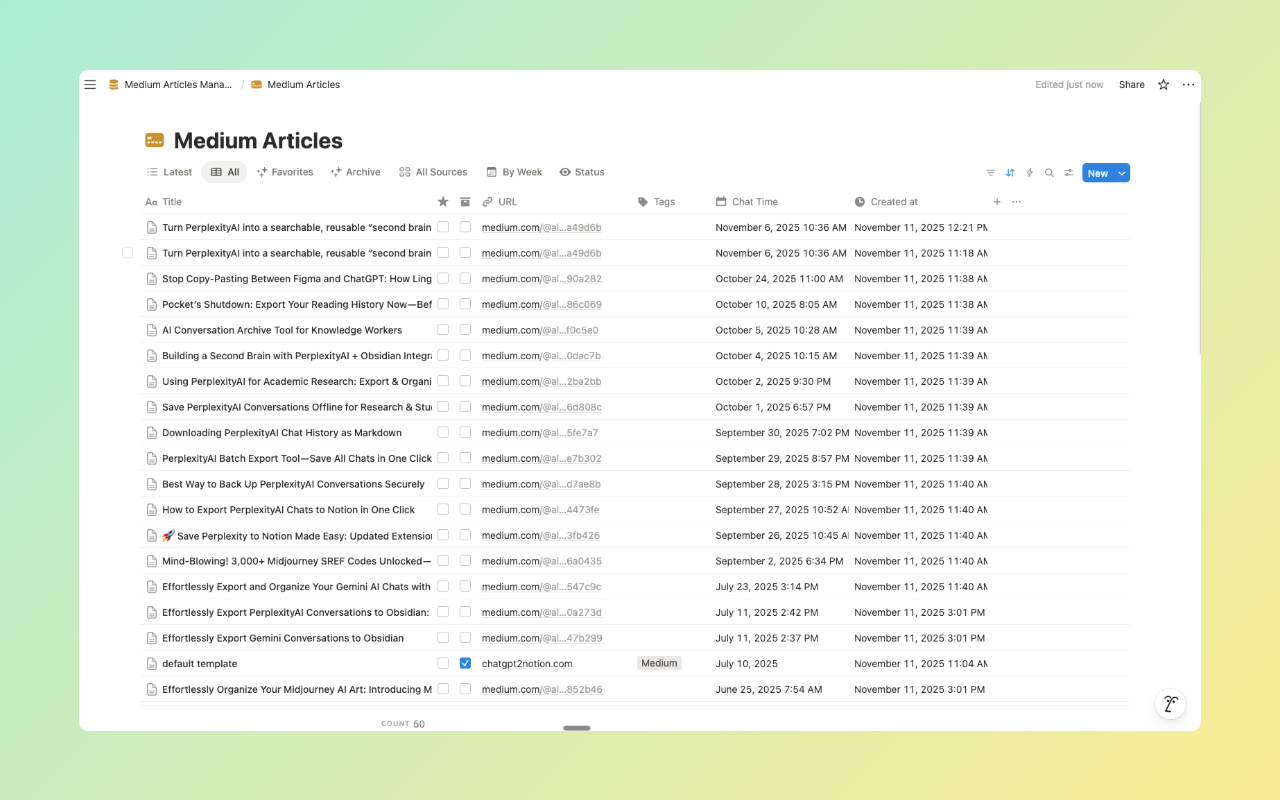Open the filter icon in the view toolbar
This screenshot has width=1280, height=800.
tap(990, 172)
